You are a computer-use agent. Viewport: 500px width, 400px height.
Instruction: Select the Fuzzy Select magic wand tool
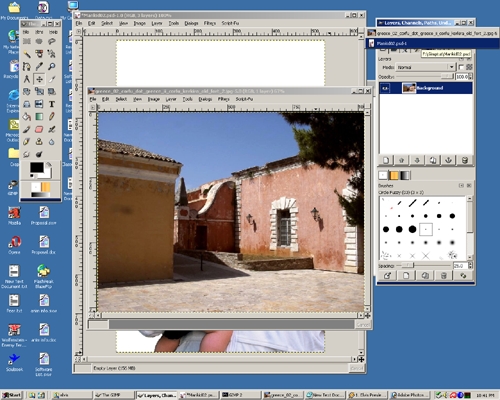tap(27, 54)
